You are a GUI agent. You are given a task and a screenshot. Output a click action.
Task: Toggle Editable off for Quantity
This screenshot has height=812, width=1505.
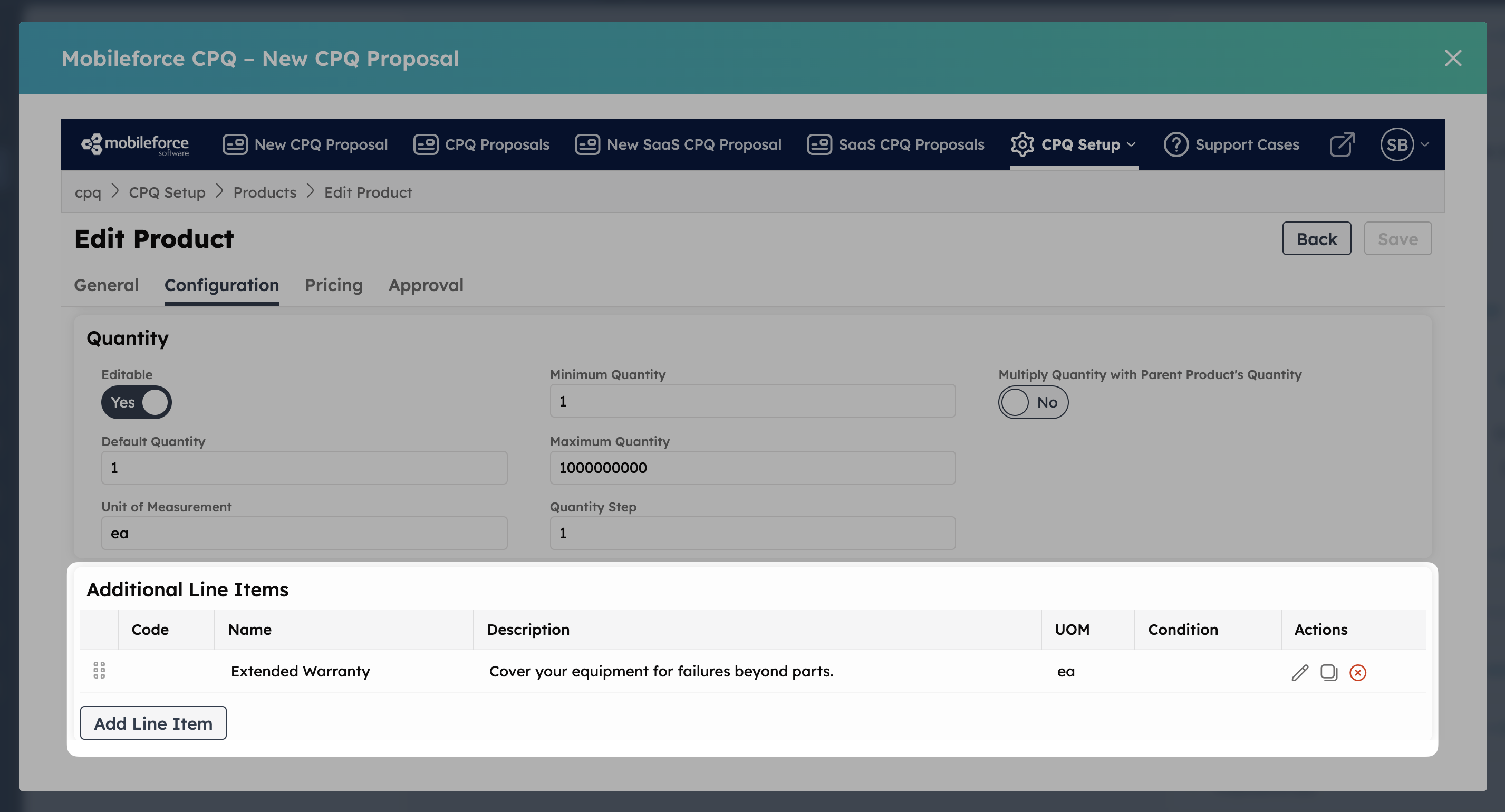click(136, 402)
